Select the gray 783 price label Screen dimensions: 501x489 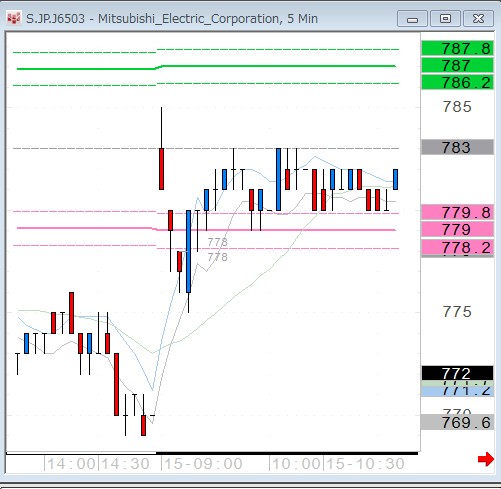pyautogui.click(x=457, y=147)
